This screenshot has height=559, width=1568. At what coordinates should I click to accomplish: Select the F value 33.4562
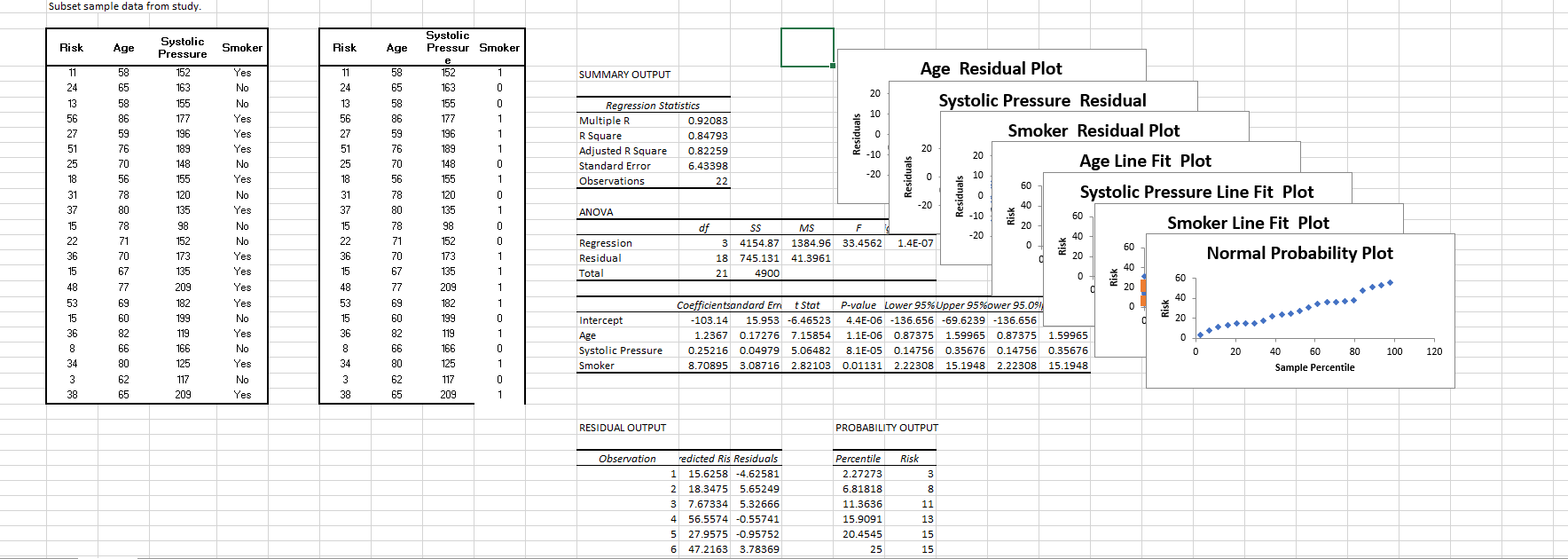862,243
